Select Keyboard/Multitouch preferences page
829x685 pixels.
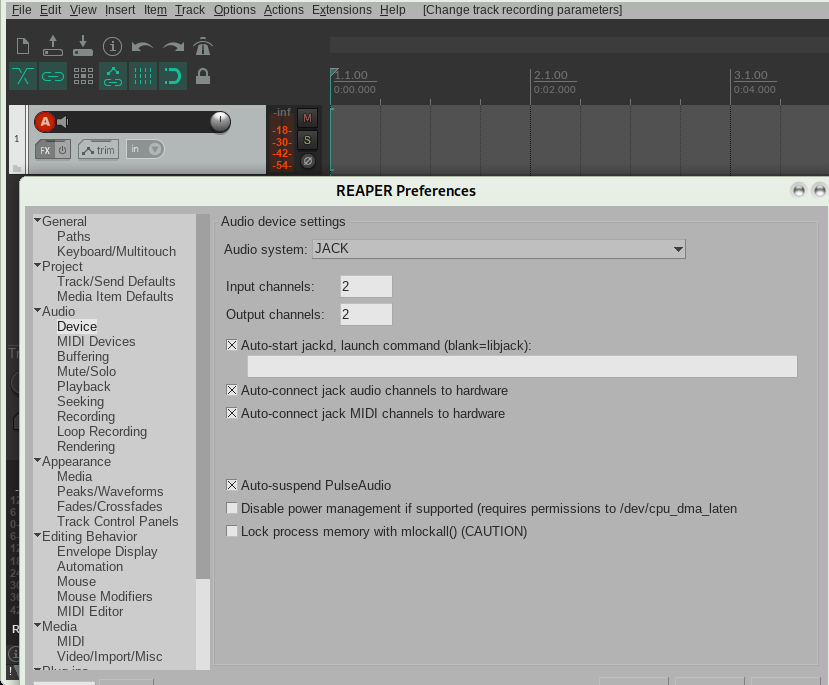click(x=116, y=251)
